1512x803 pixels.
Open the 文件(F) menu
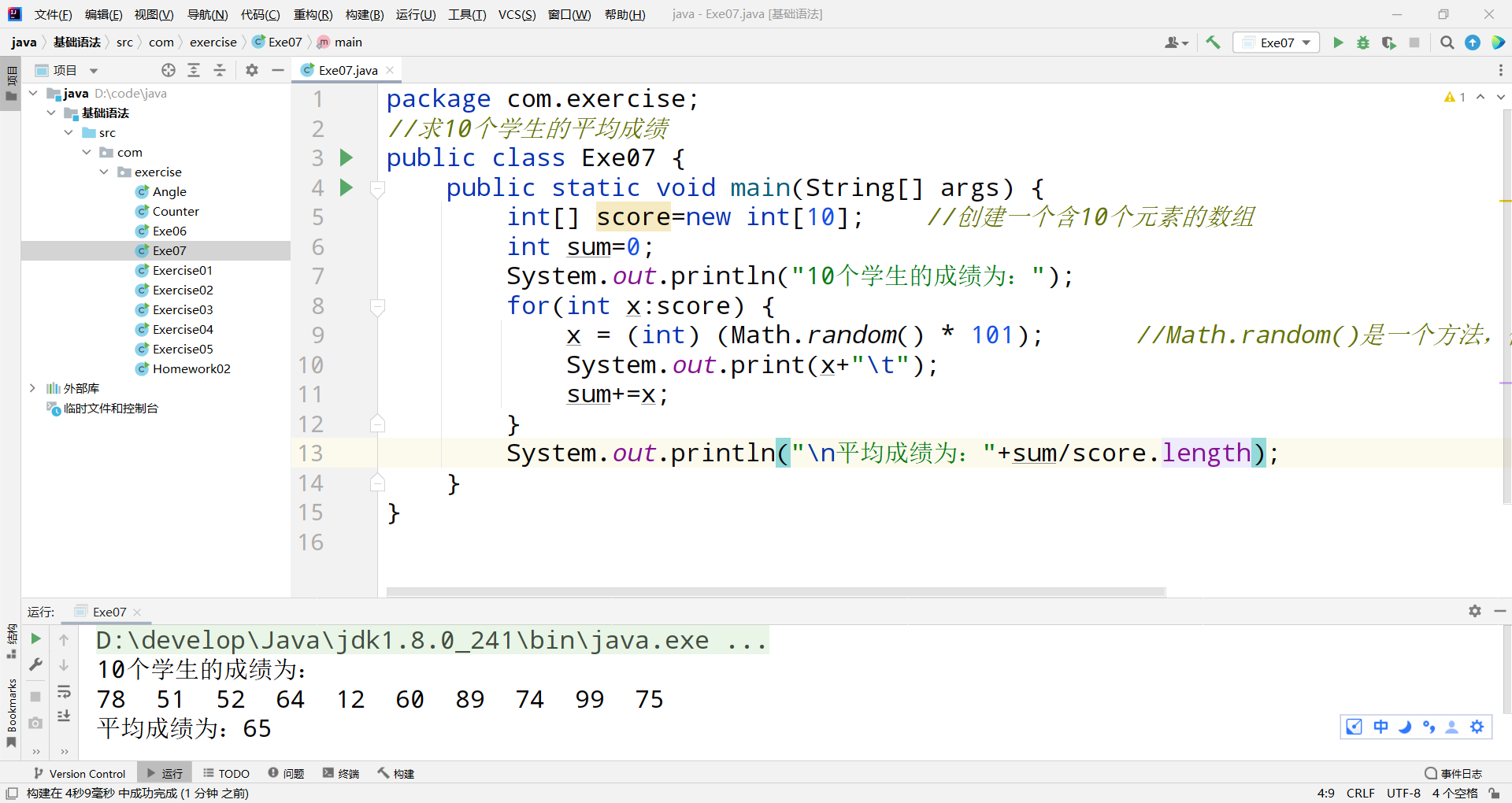[x=54, y=14]
